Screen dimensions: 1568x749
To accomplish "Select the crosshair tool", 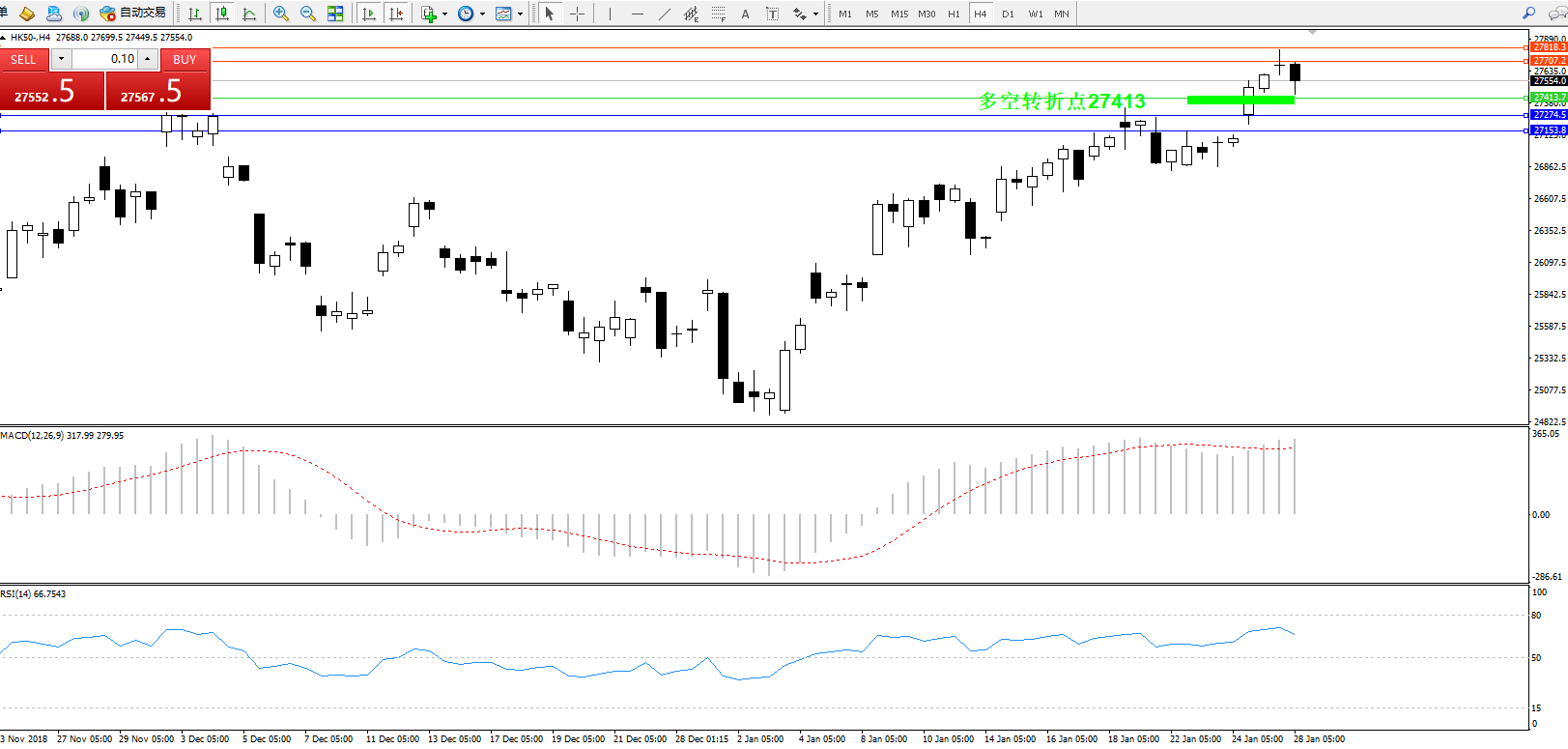I will tap(577, 14).
